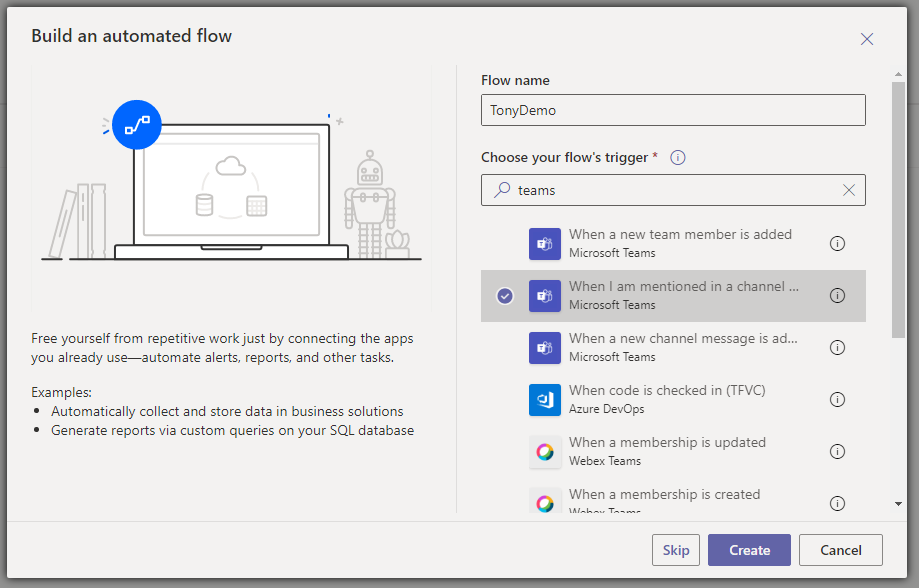Open info for 'When a new channel message' trigger
919x588 pixels.
(x=838, y=348)
